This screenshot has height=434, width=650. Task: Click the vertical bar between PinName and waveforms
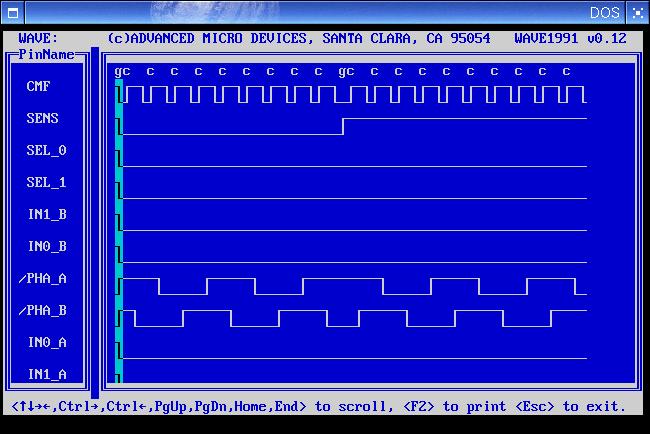click(x=95, y=223)
